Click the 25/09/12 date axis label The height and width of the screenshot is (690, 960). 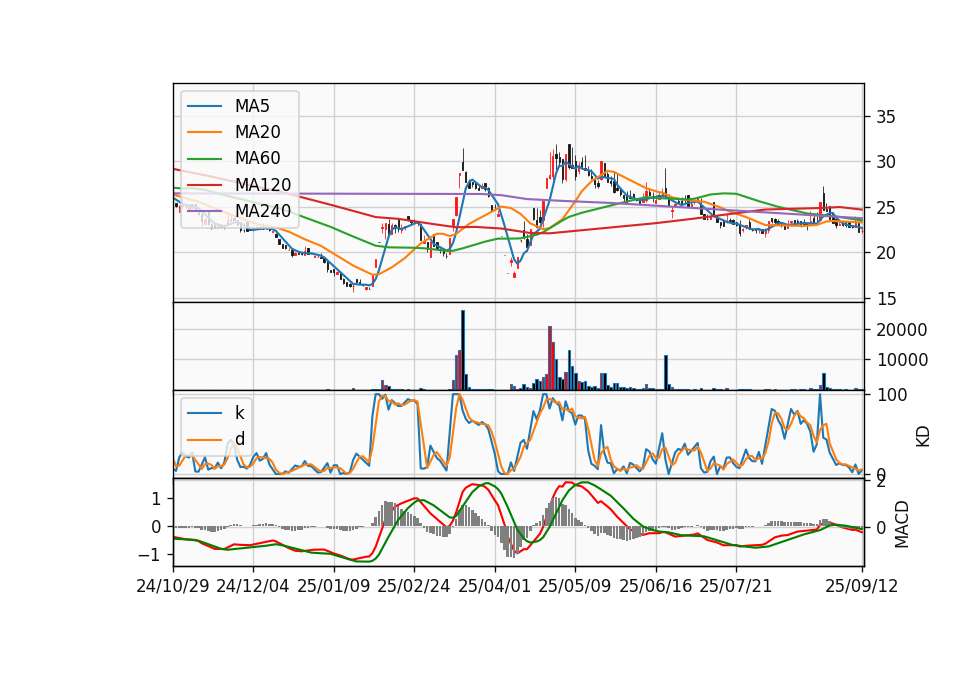point(862,586)
